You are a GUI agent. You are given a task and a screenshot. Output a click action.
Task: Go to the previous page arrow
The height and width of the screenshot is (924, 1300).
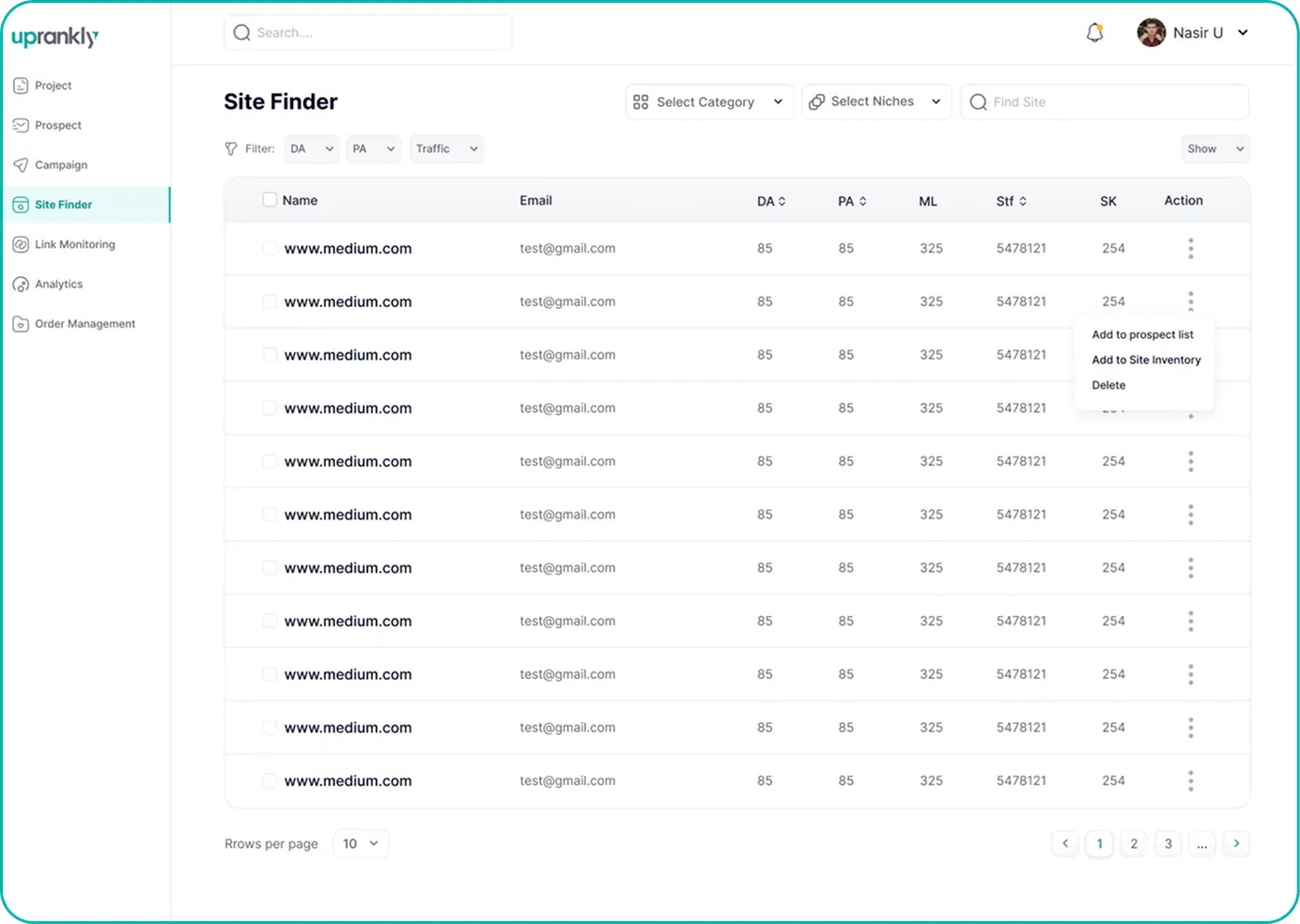click(1065, 843)
